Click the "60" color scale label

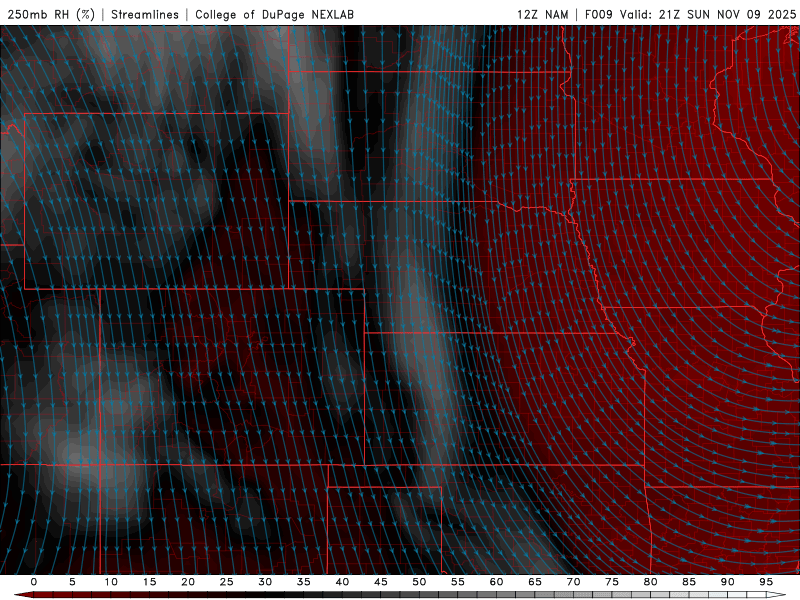point(496,582)
